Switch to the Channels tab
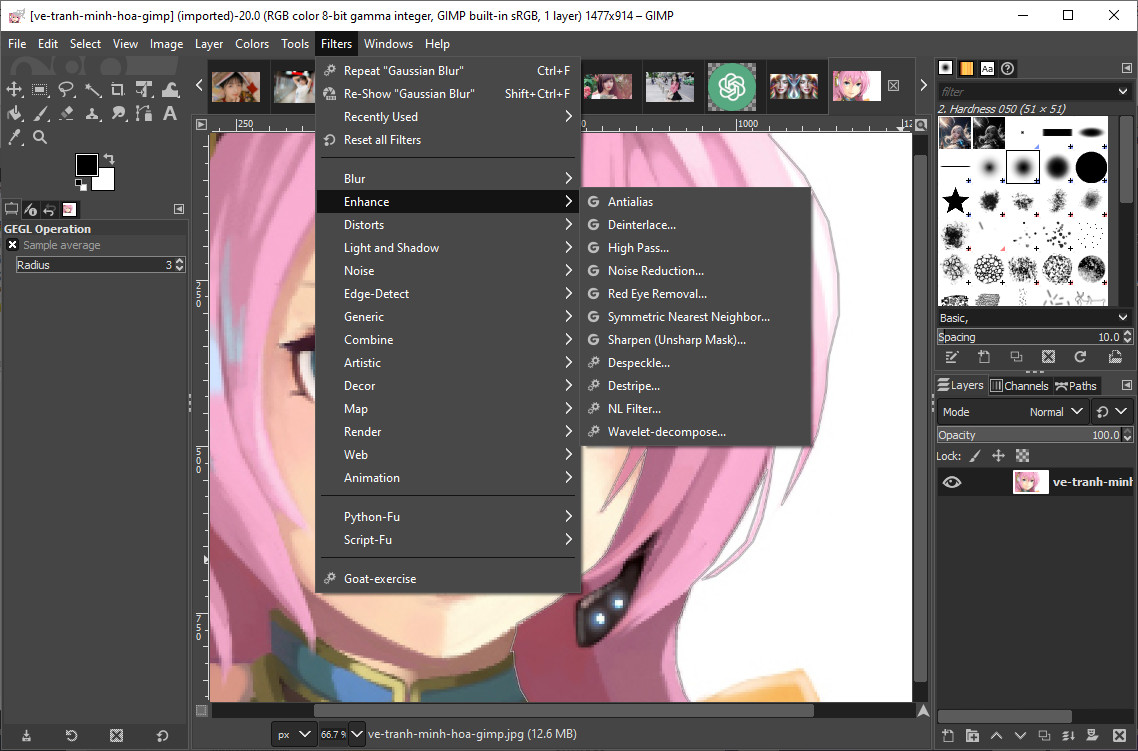 (1019, 385)
